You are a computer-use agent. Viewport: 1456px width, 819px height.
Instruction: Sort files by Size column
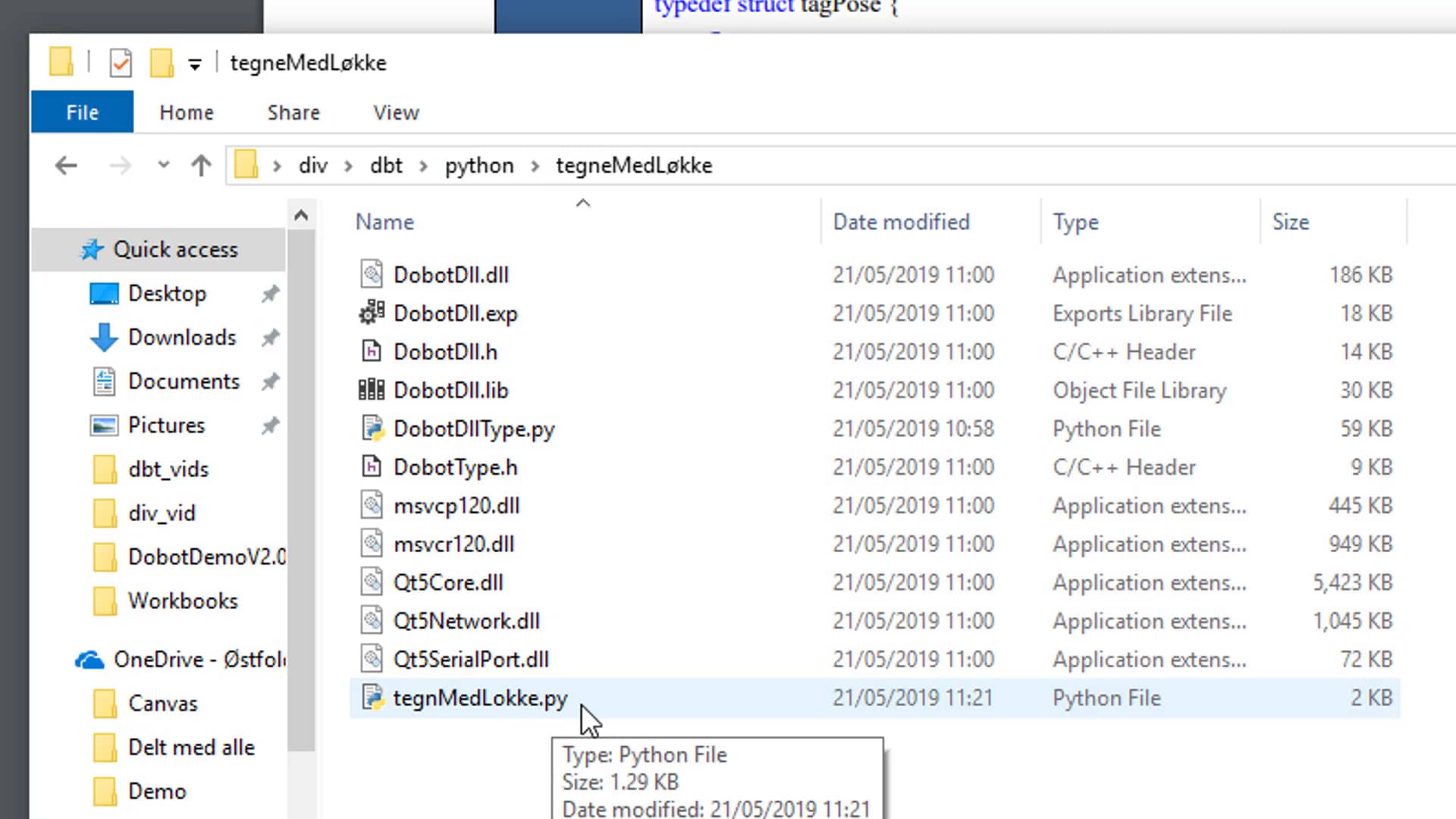(x=1291, y=222)
